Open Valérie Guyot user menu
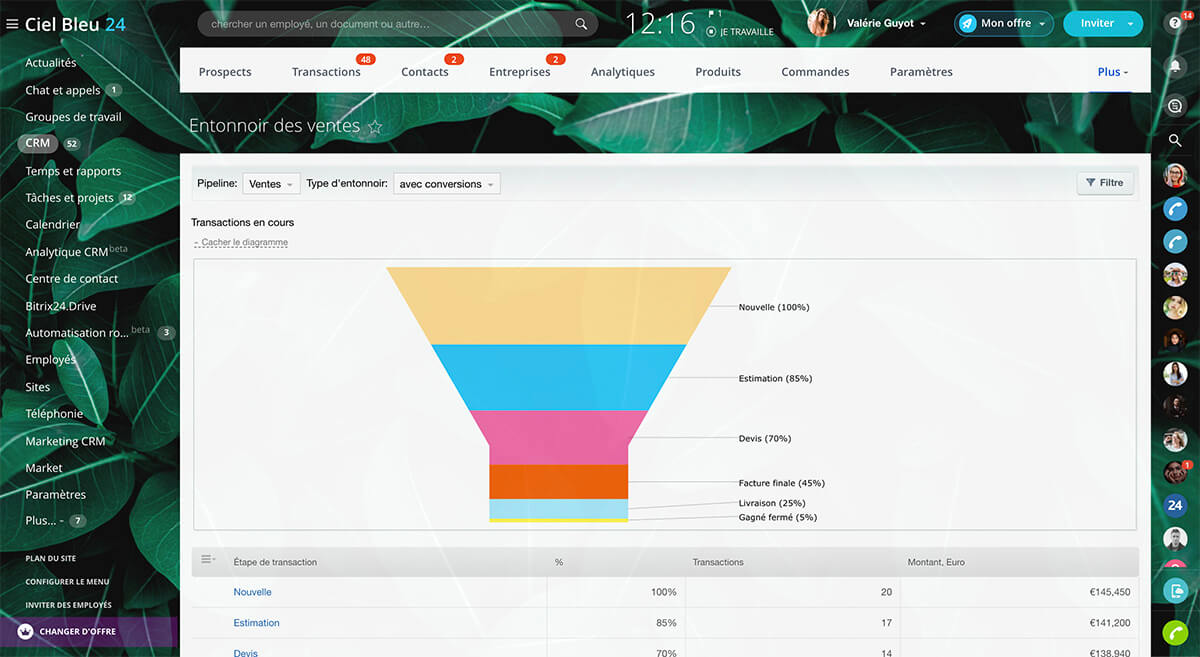1200x657 pixels. (886, 24)
